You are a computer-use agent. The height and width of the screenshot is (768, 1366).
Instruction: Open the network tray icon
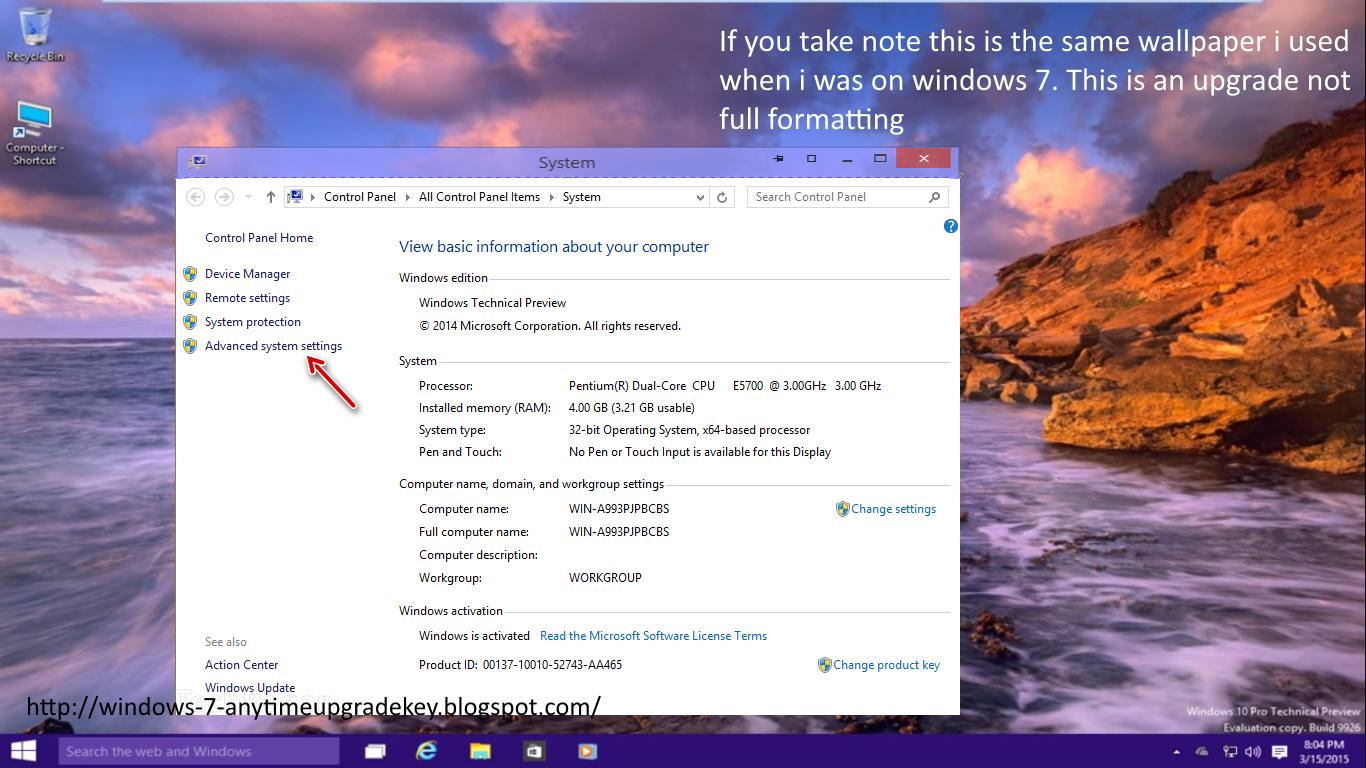pos(1230,751)
